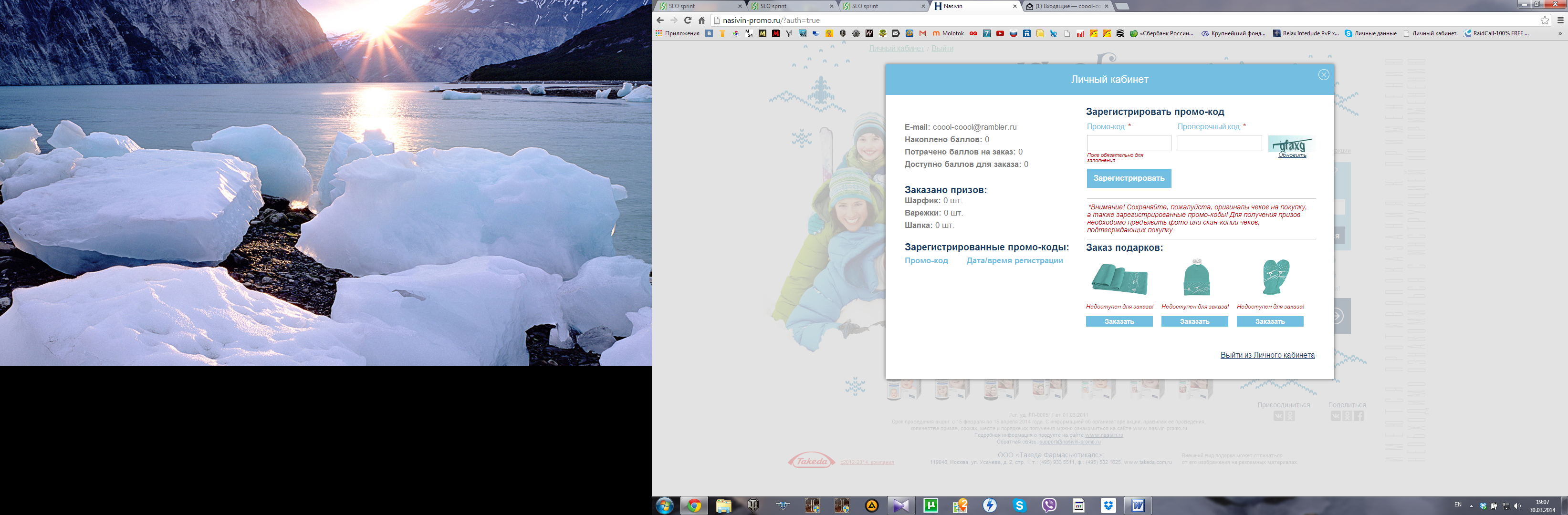Screen dimensions: 1568x515
Task: Open the Личные данные Skype bookmark
Action: (x=1370, y=33)
